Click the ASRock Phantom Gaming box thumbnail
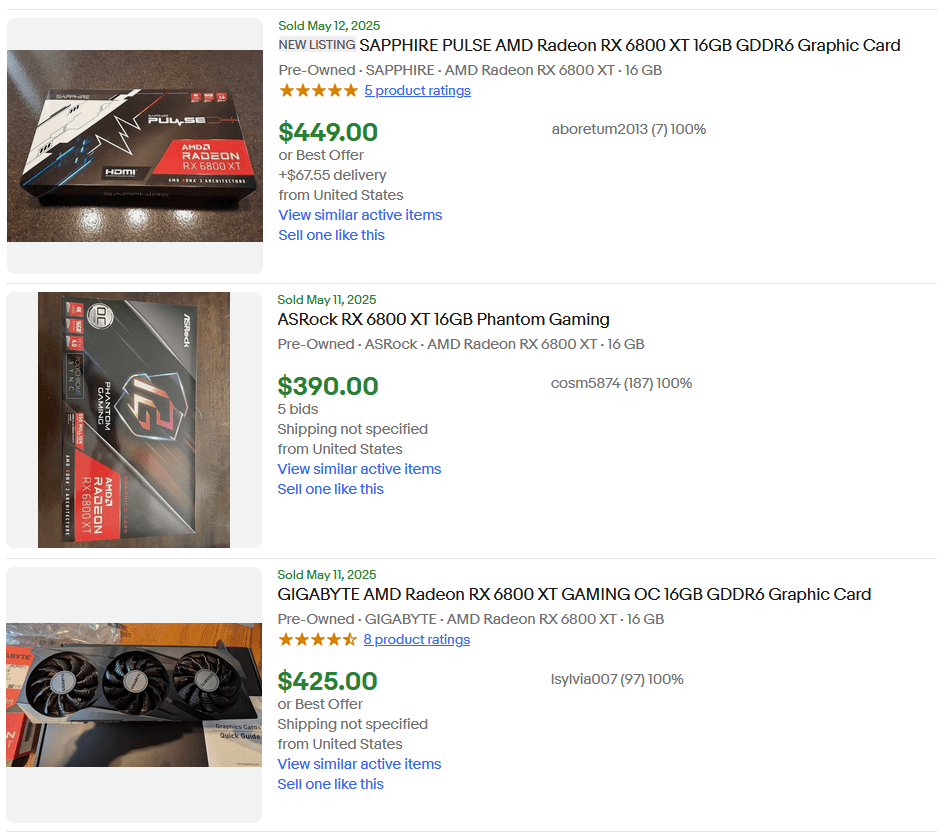The height and width of the screenshot is (839, 947). point(134,420)
